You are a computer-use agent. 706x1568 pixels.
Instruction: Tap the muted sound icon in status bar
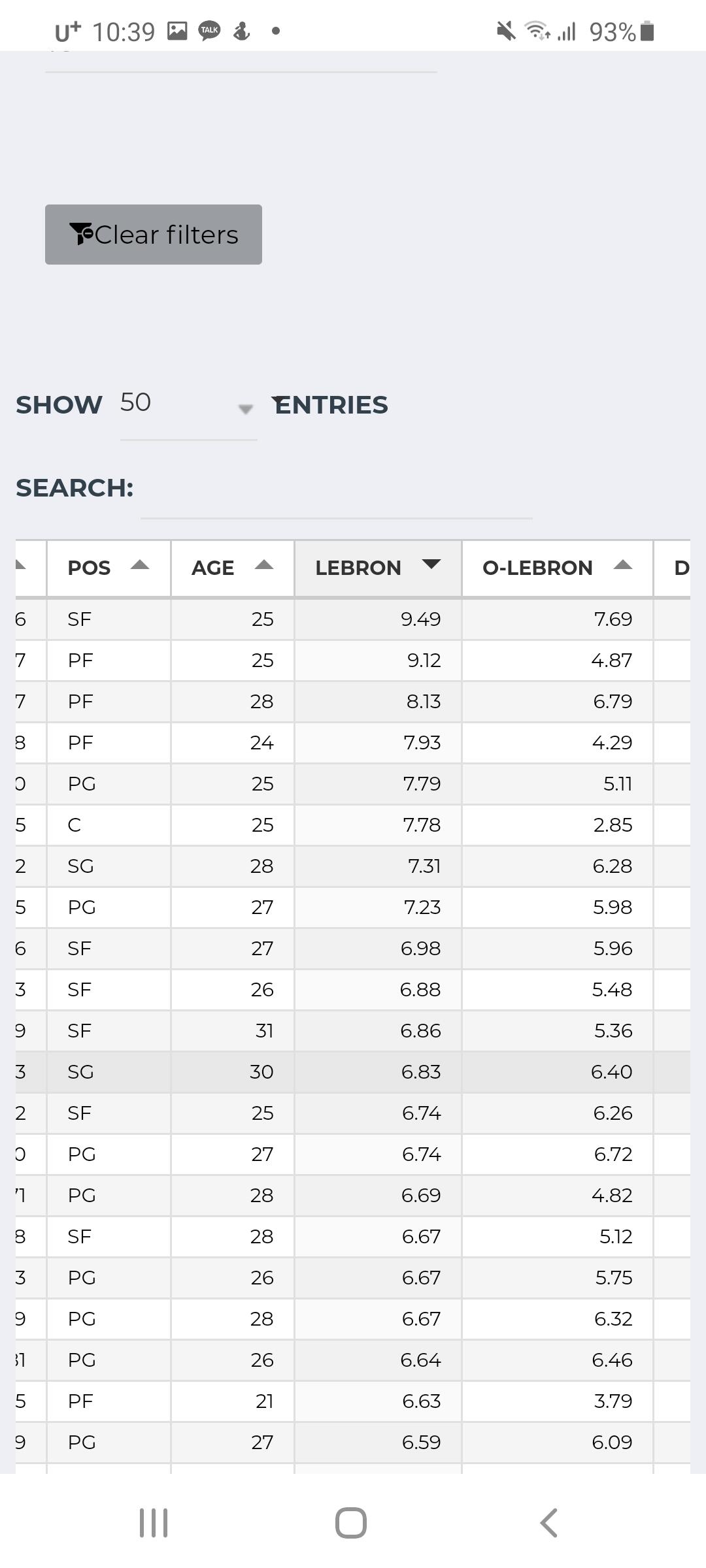point(505,31)
